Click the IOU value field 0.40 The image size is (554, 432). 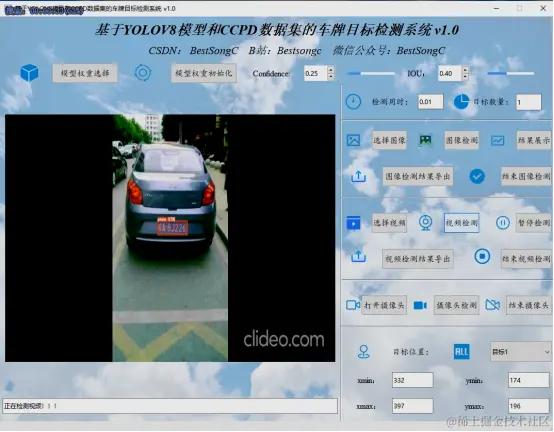tap(450, 73)
